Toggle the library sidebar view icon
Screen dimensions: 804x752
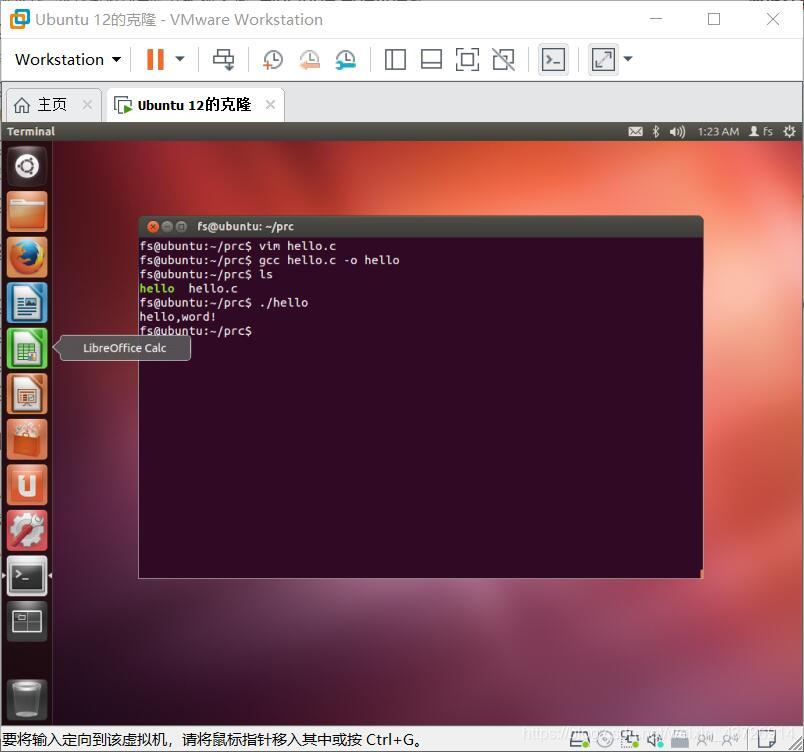[395, 59]
